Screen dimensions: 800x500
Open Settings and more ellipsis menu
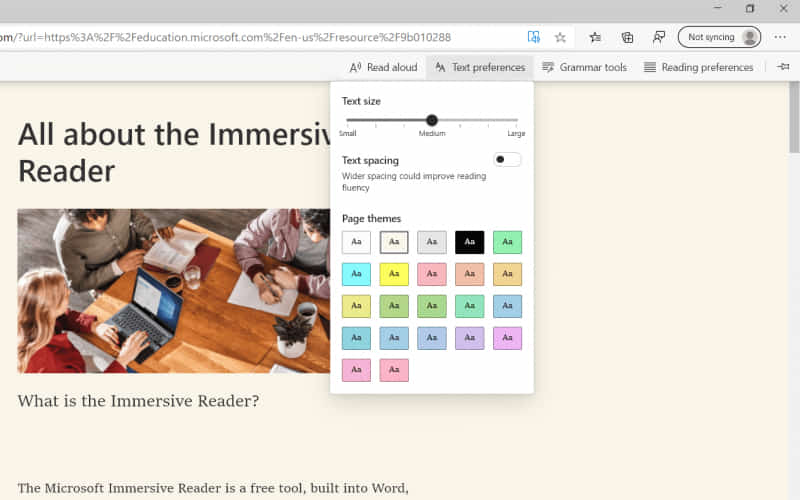(x=780, y=37)
